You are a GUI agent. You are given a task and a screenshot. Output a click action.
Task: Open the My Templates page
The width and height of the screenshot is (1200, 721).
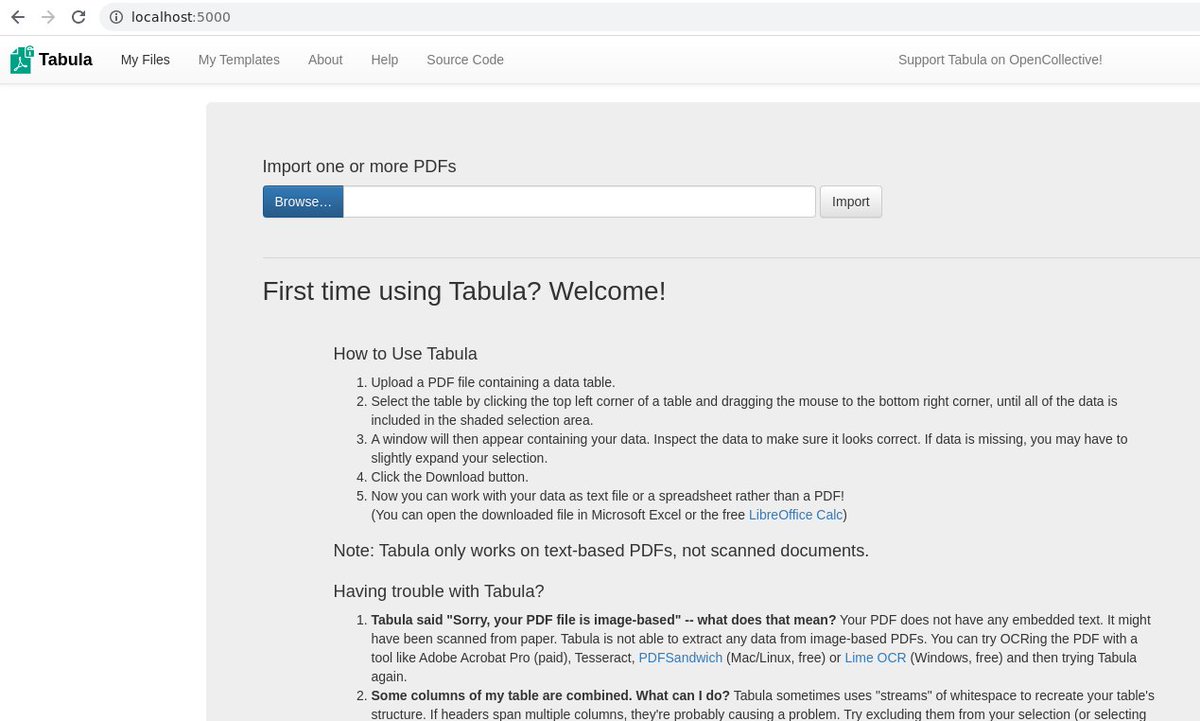click(x=238, y=60)
